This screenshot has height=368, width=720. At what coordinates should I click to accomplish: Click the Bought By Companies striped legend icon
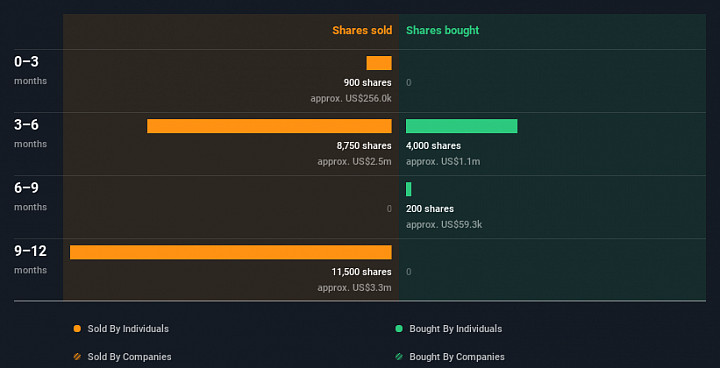click(399, 357)
